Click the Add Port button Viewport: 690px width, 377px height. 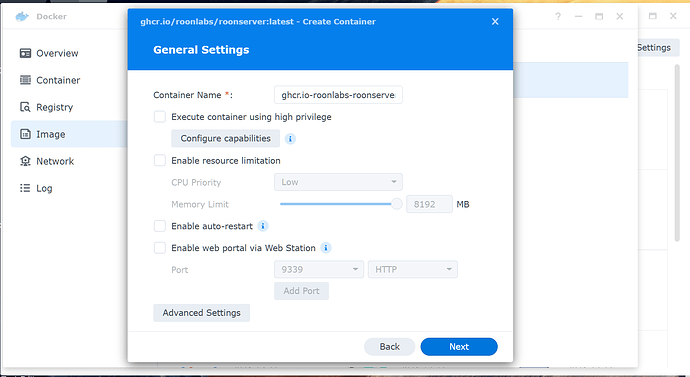coord(301,291)
